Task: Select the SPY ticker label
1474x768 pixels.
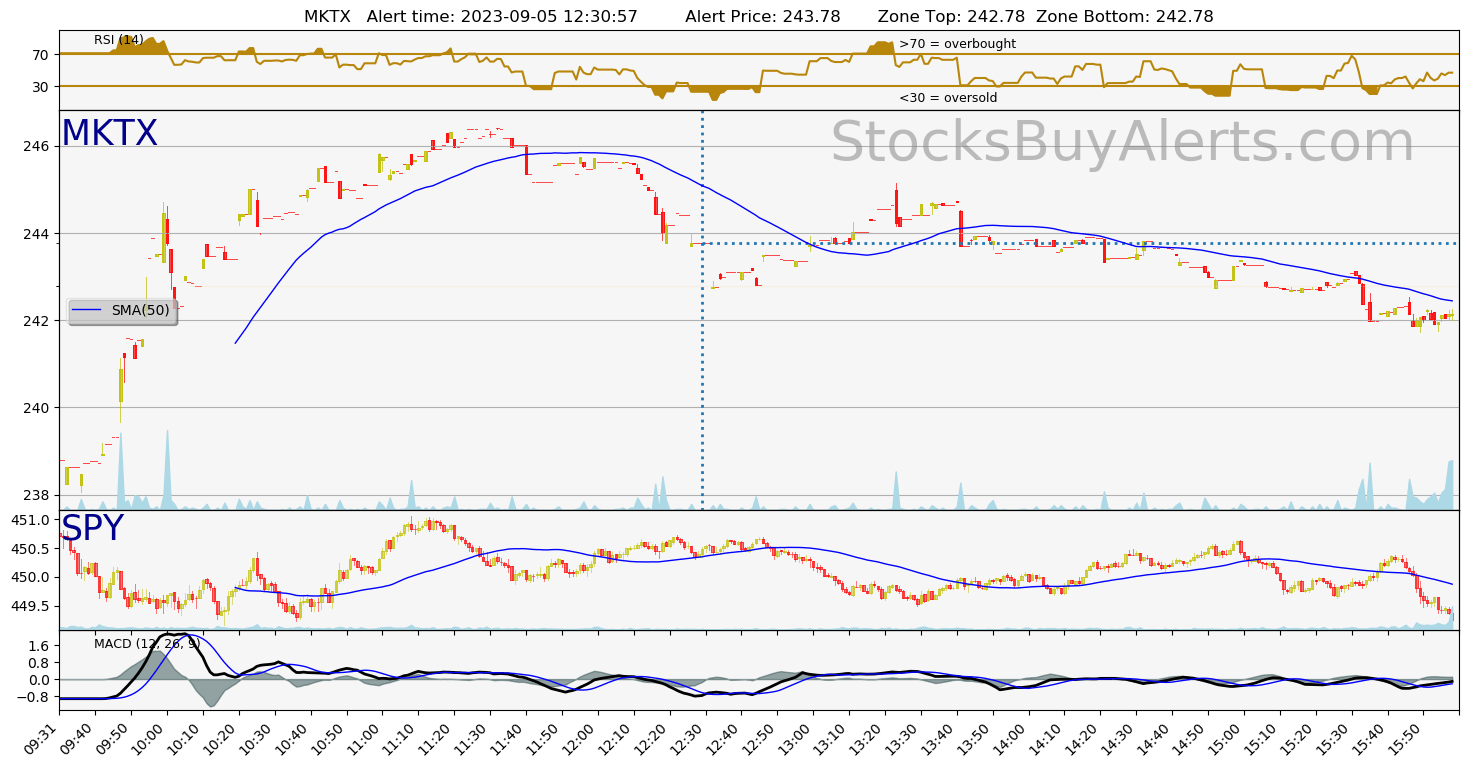Action: (x=92, y=528)
